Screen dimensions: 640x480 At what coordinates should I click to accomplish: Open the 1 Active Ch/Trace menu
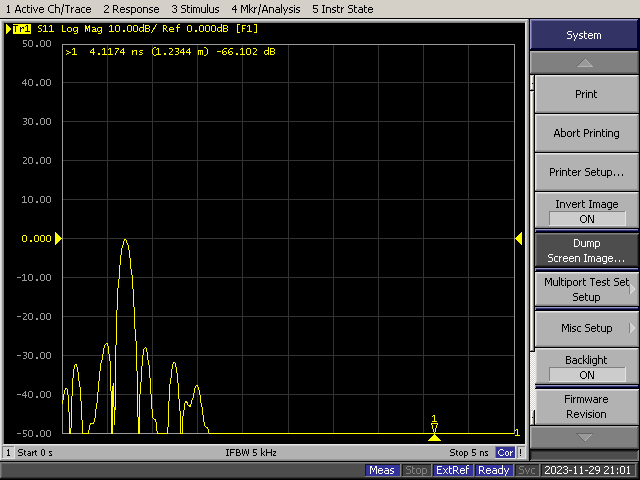[x=48, y=9]
